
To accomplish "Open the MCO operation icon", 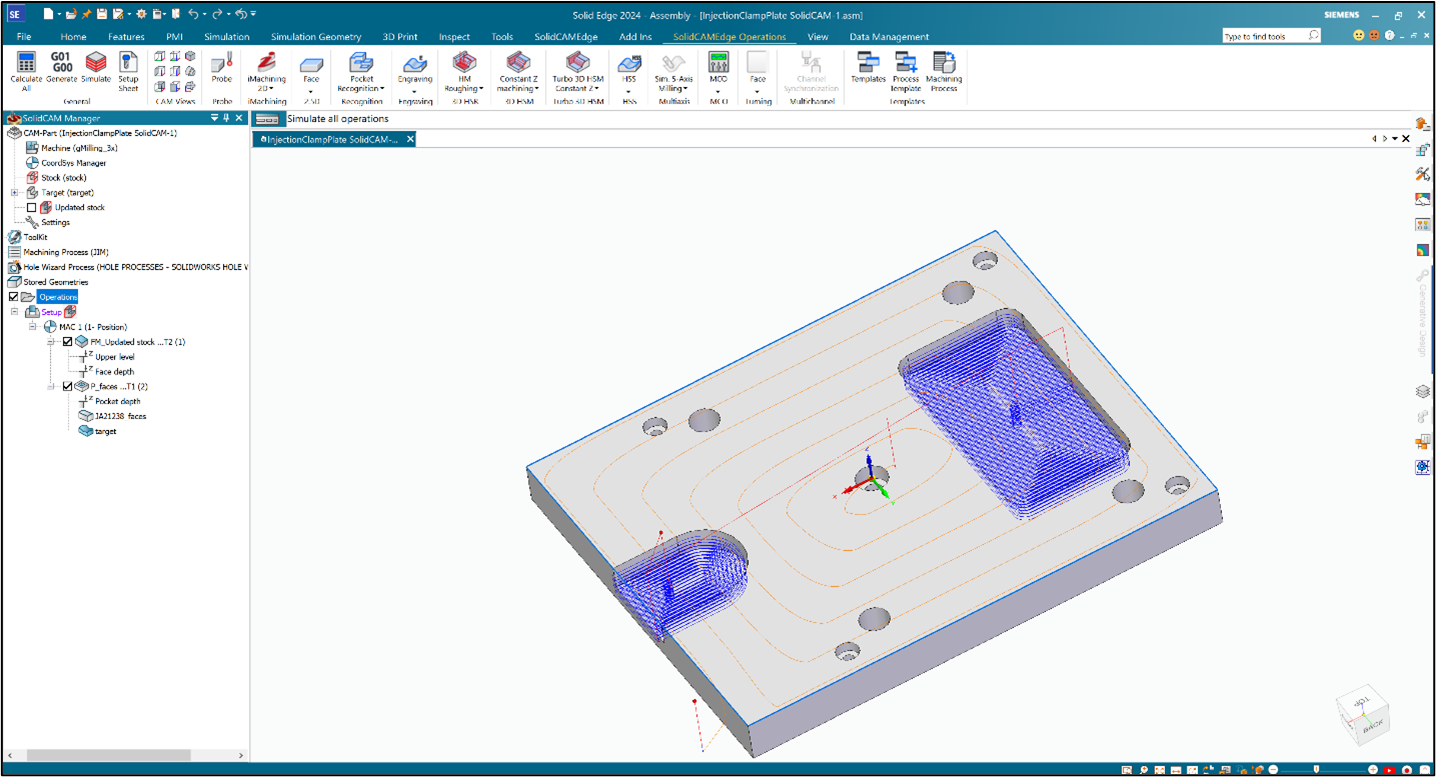I will [x=718, y=68].
